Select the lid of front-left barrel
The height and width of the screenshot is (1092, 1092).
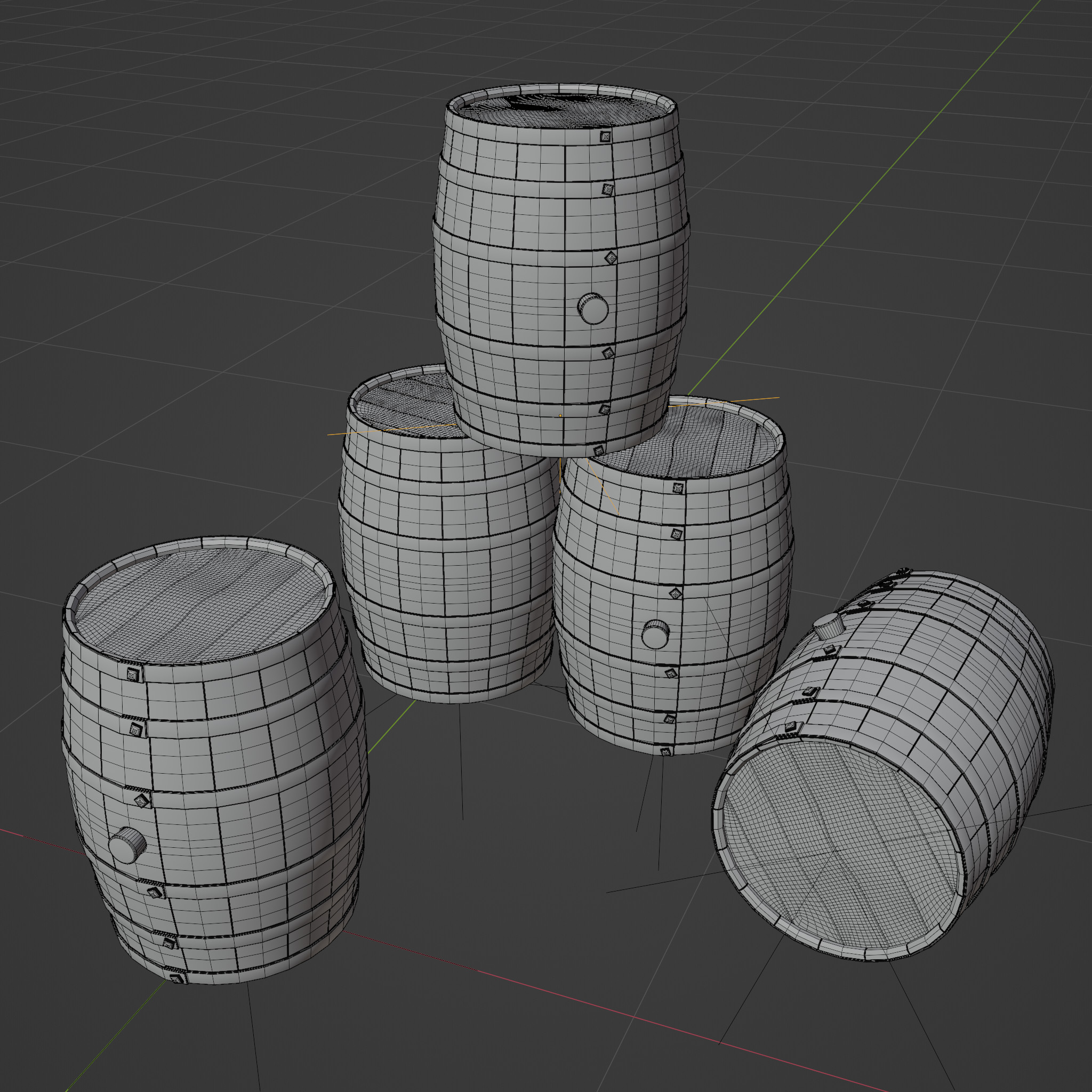click(200, 605)
